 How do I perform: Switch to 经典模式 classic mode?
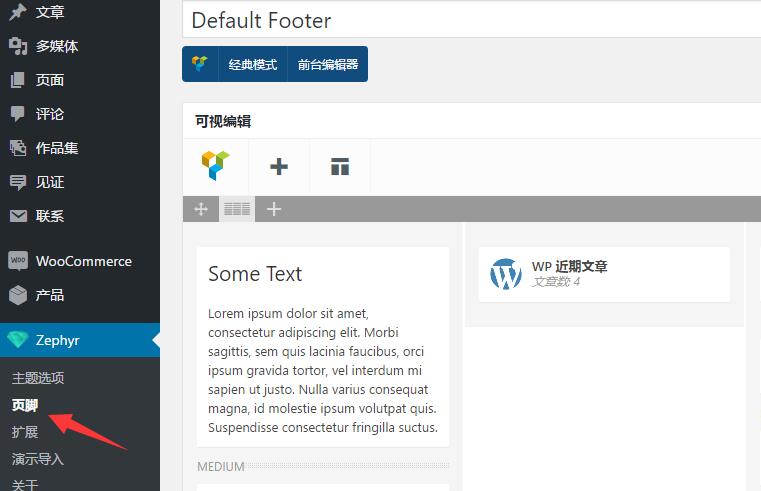252,64
